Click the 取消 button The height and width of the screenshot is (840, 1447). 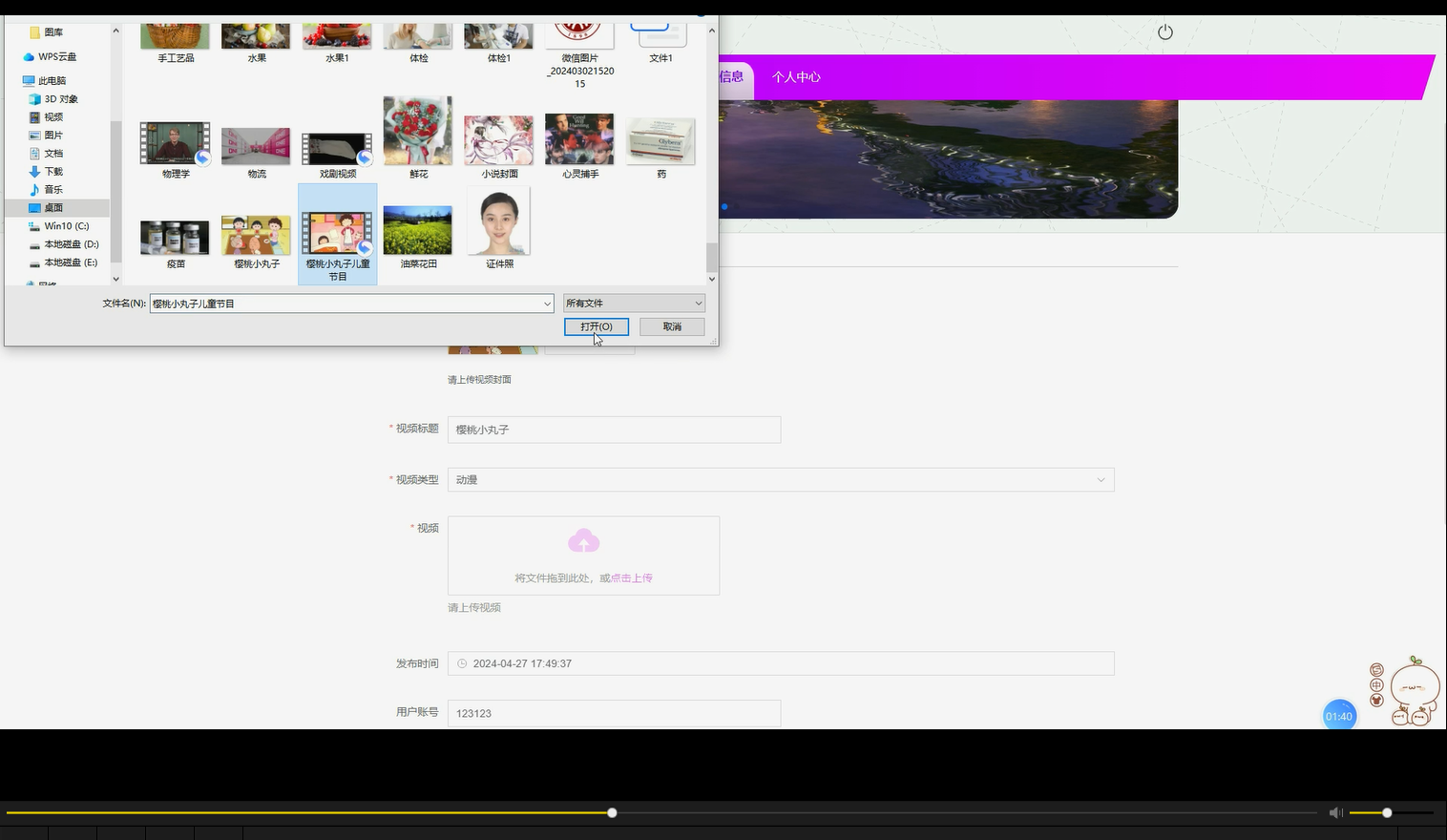click(672, 326)
